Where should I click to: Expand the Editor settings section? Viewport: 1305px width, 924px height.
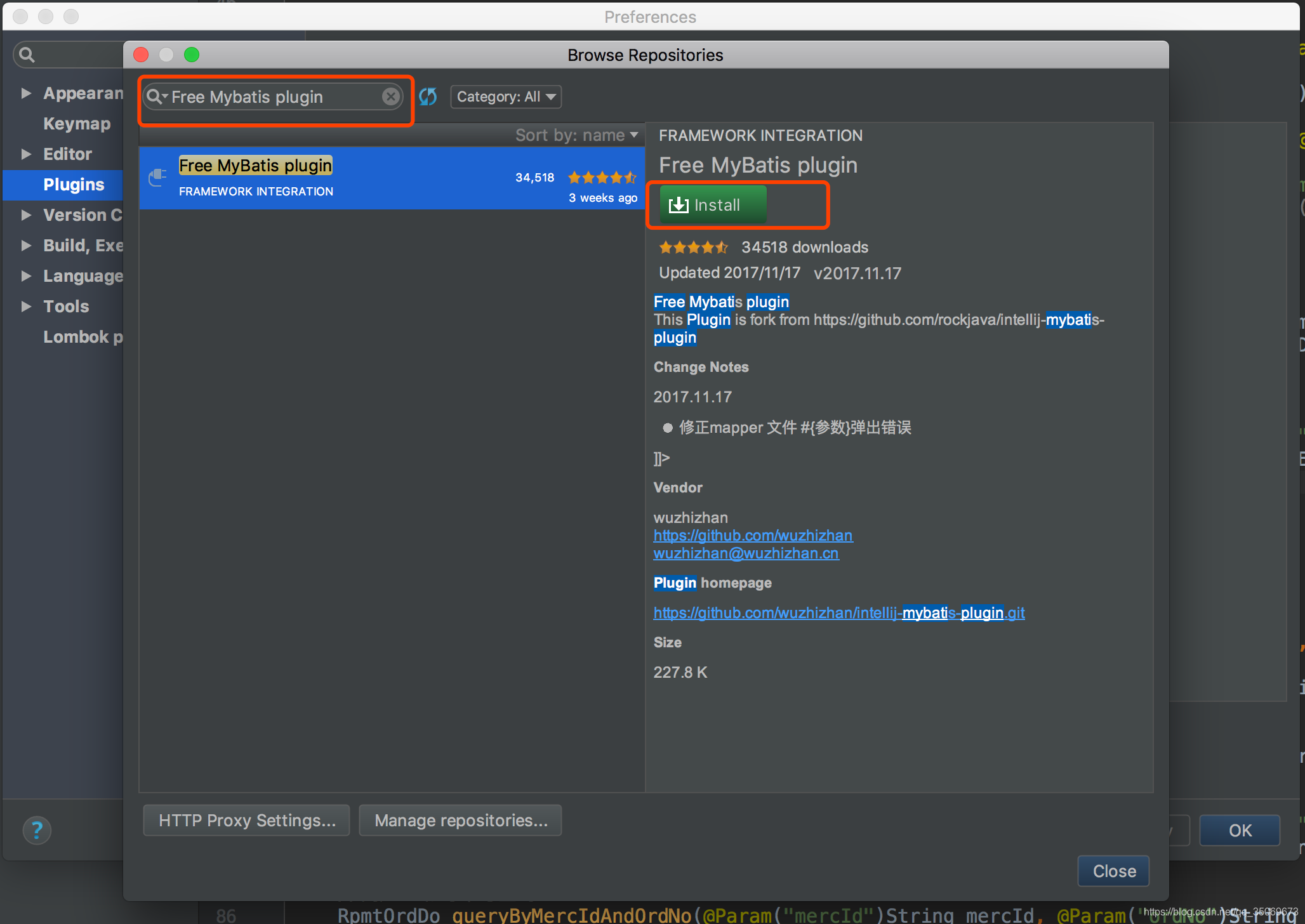click(x=26, y=154)
